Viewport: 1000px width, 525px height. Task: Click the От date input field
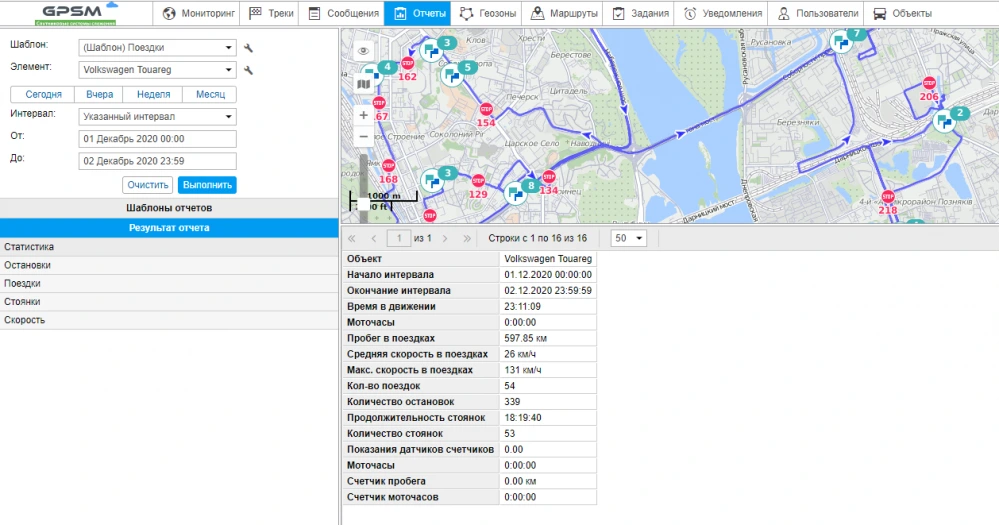point(157,139)
